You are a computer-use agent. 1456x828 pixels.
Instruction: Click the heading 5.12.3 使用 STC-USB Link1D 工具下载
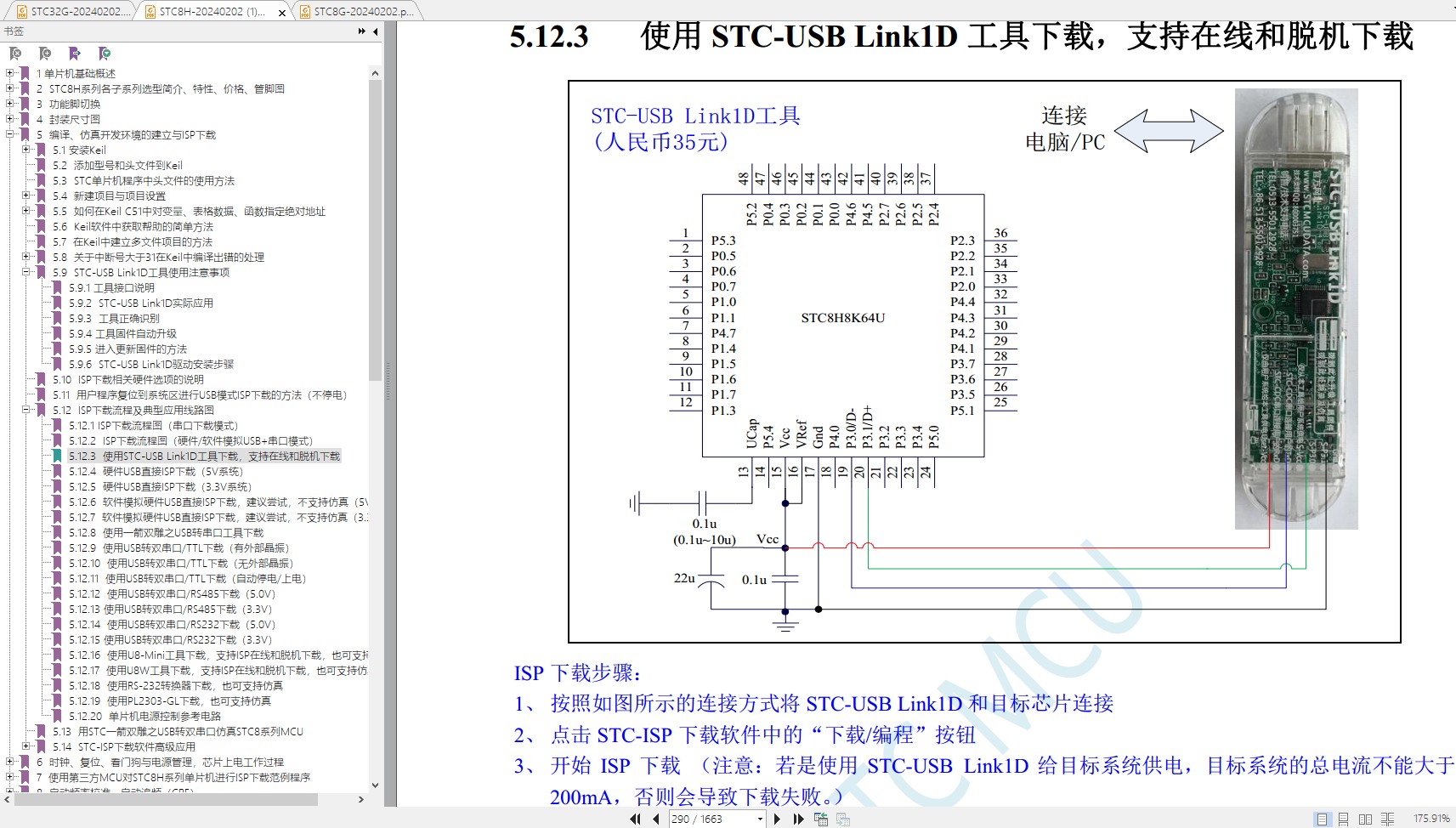[960, 37]
